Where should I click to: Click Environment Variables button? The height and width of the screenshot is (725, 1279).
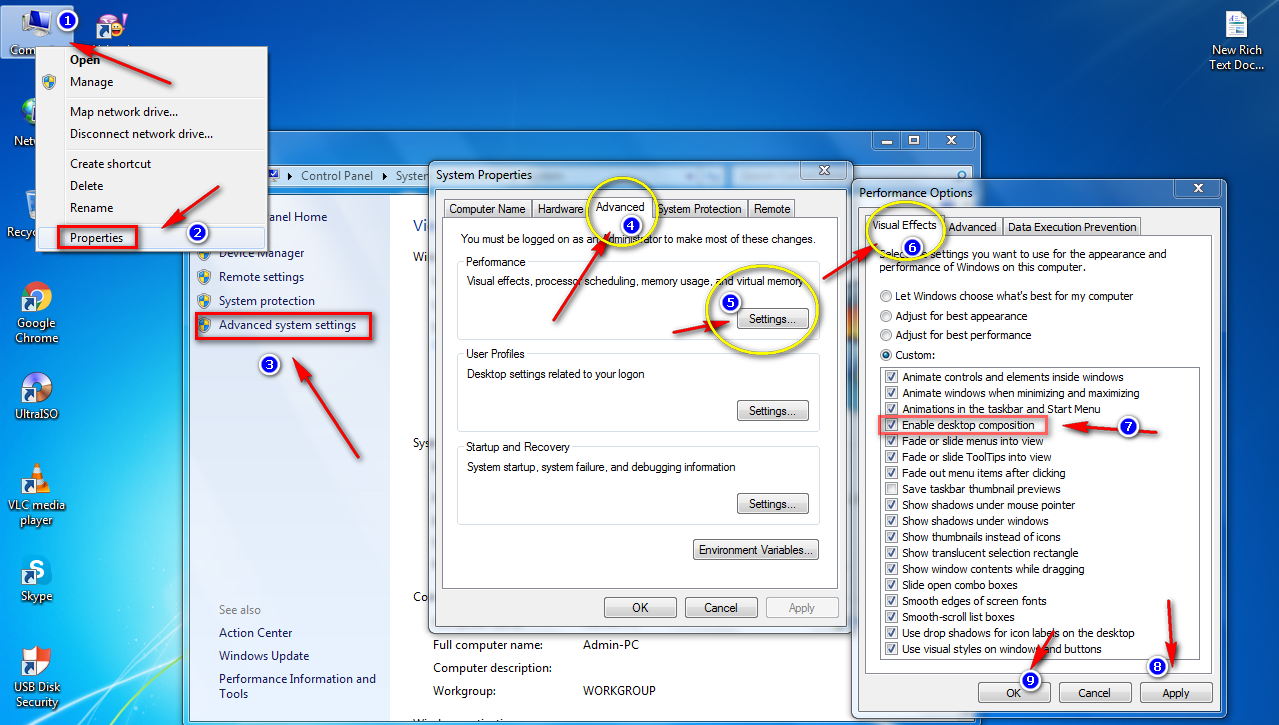[x=756, y=550]
